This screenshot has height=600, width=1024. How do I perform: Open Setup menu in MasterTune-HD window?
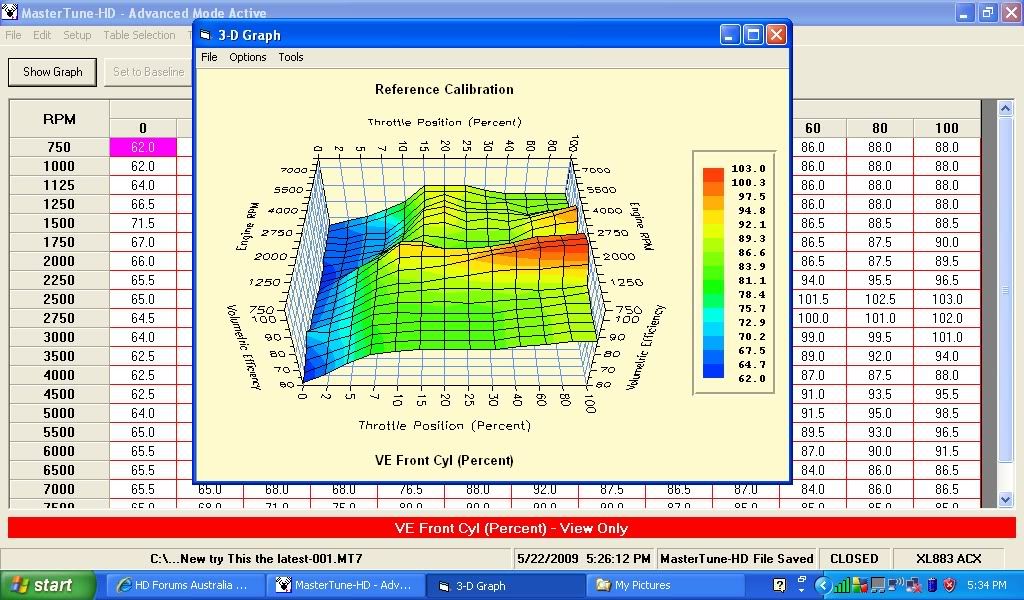click(77, 35)
